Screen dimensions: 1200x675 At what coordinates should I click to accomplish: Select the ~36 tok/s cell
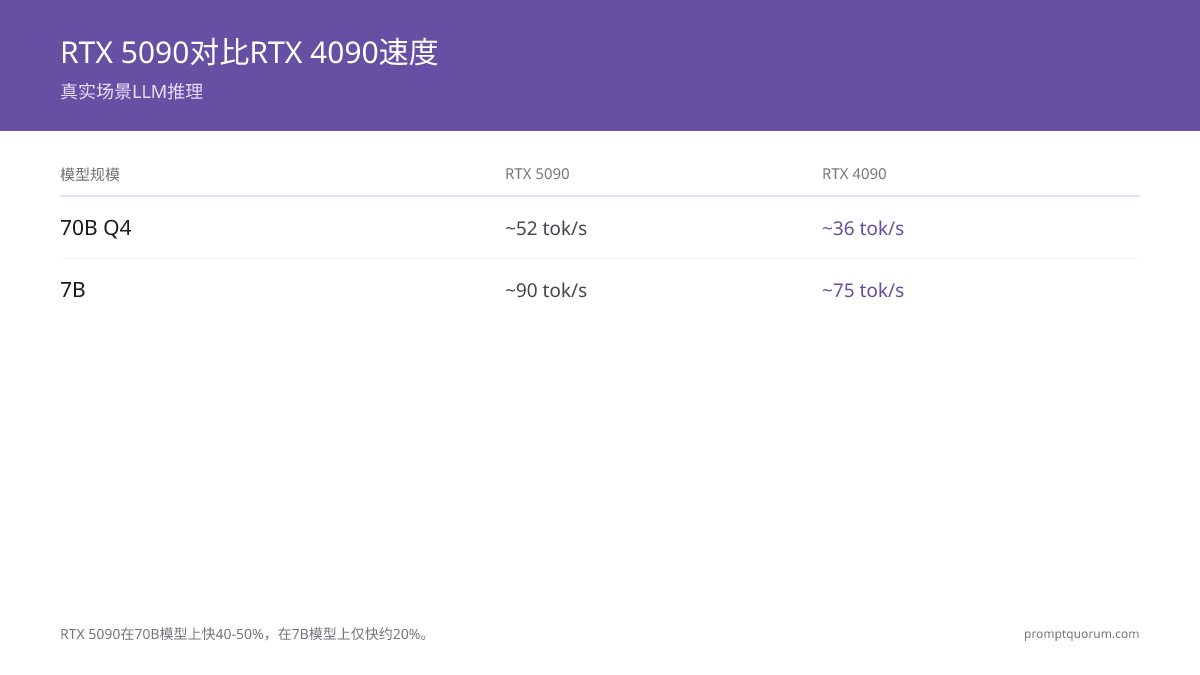point(863,228)
